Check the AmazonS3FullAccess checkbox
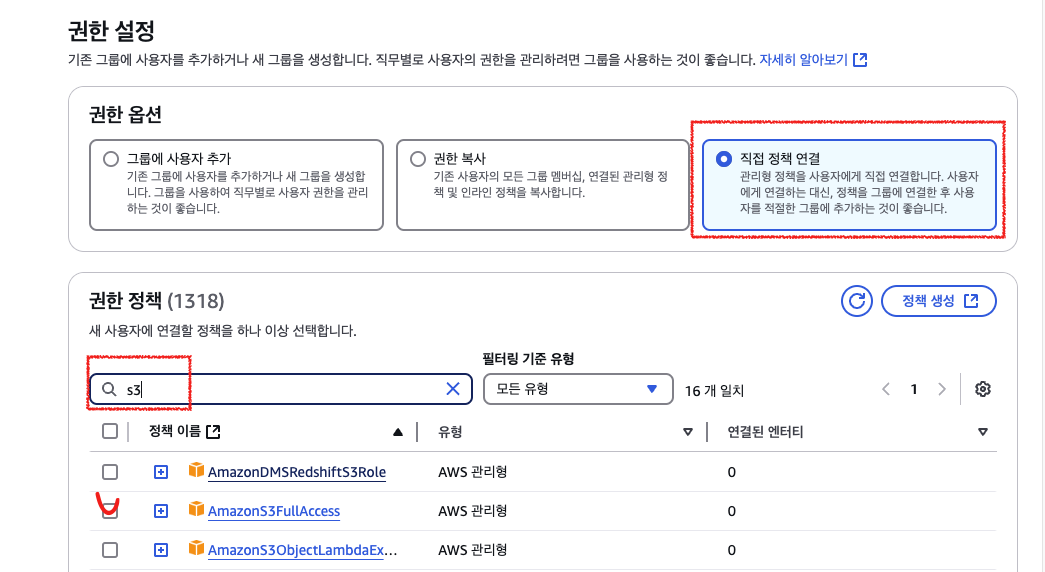The height and width of the screenshot is (572, 1045). pyautogui.click(x=110, y=511)
